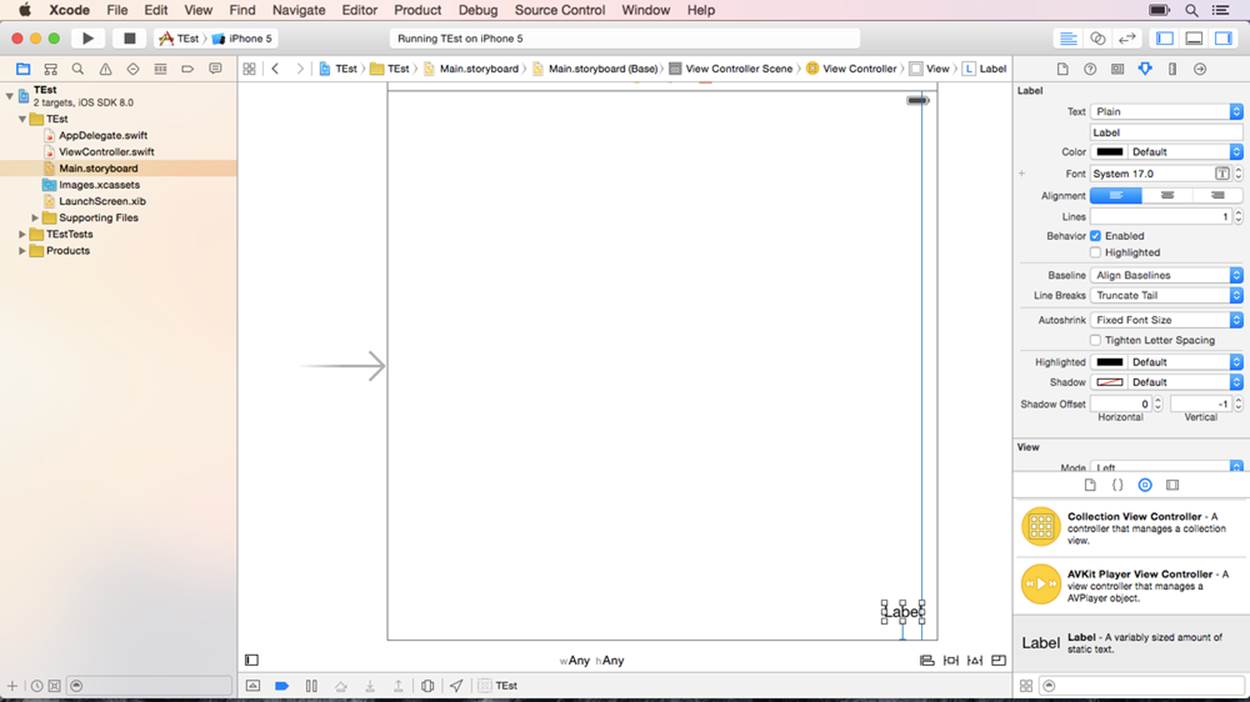Toggle the Utilities pane

coord(1223,38)
